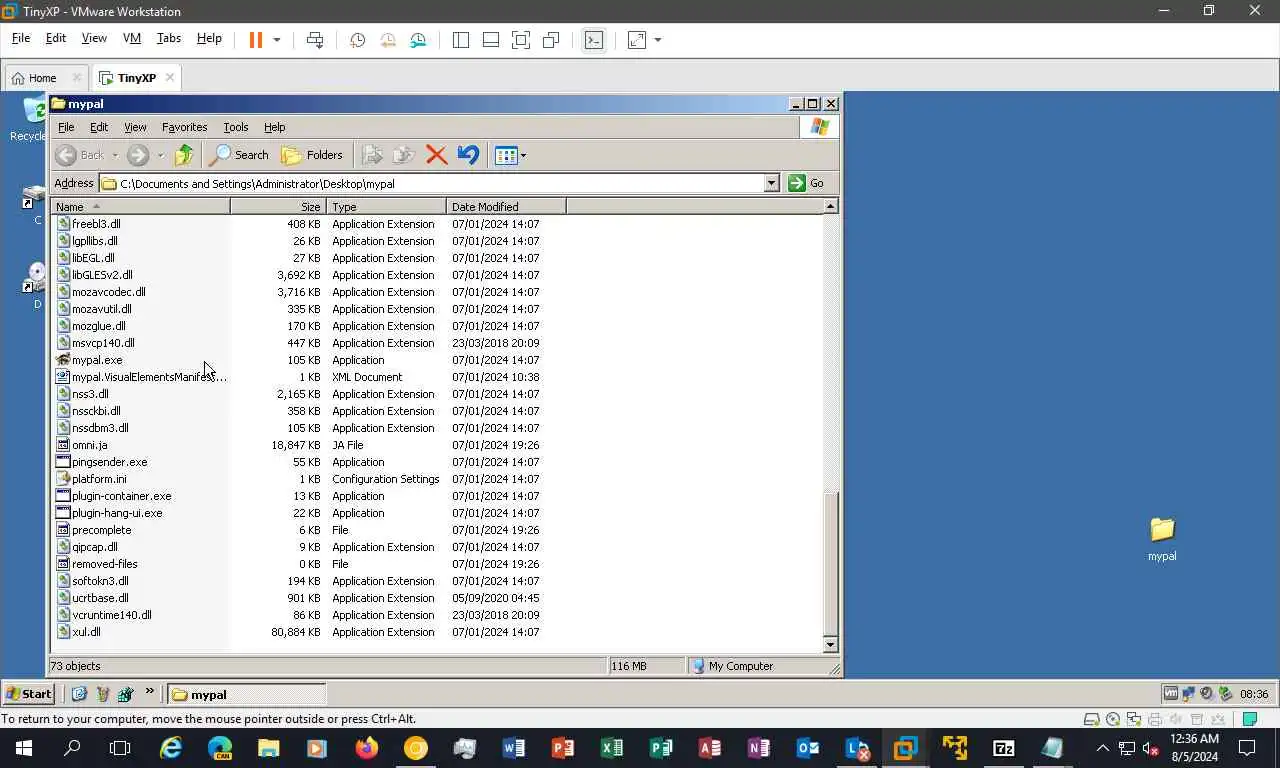Viewport: 1280px width, 768px height.
Task: Open the VMware VM menu
Action: pyautogui.click(x=132, y=38)
